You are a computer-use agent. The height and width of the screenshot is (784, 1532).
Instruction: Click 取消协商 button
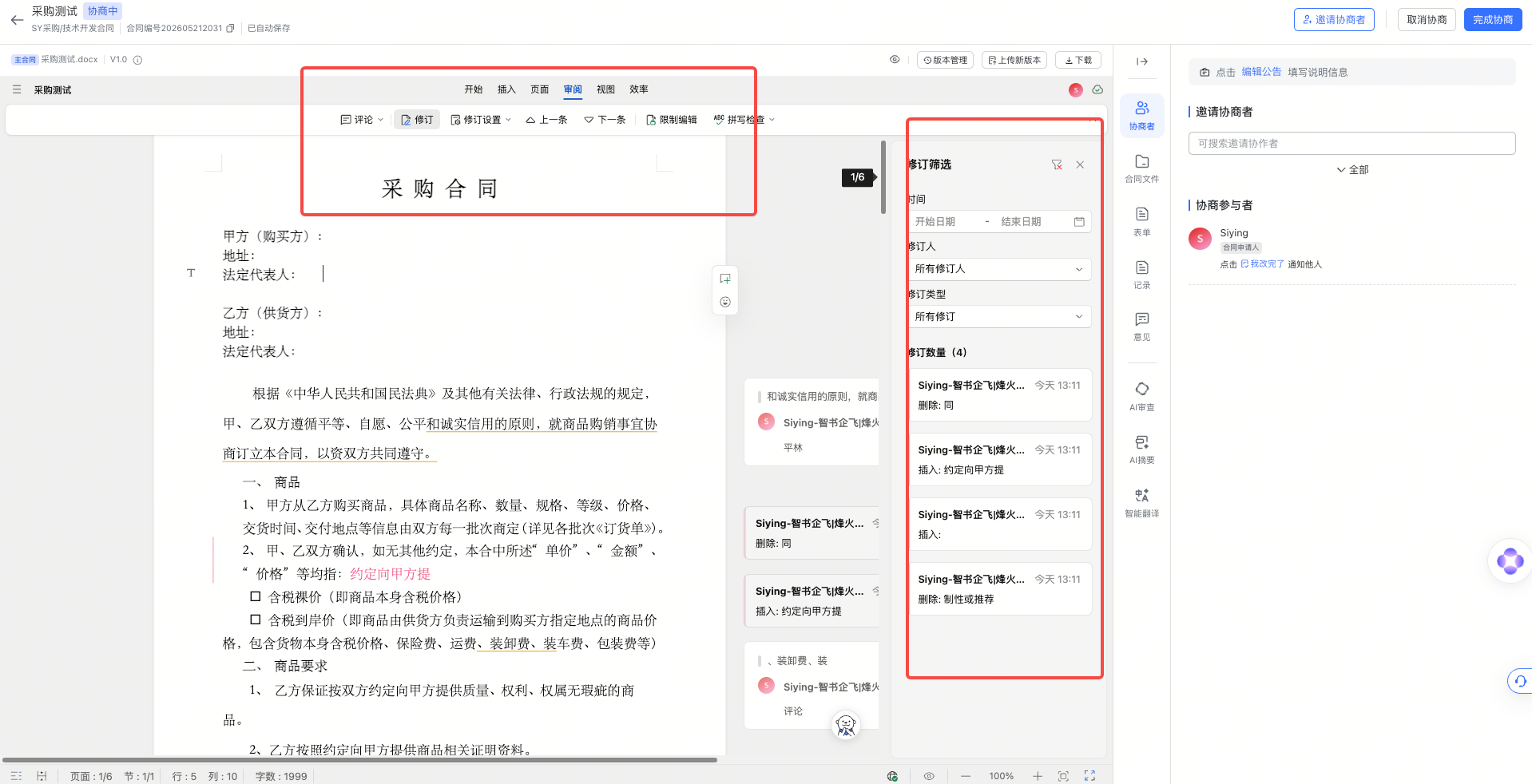coord(1427,20)
